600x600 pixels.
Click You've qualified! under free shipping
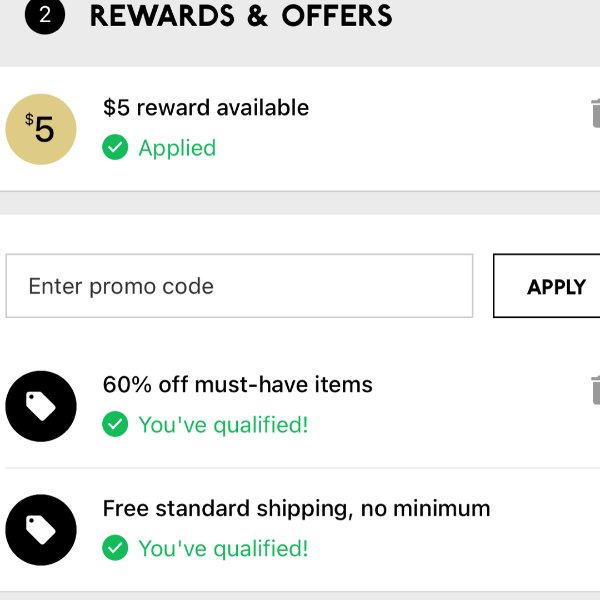tap(223, 549)
